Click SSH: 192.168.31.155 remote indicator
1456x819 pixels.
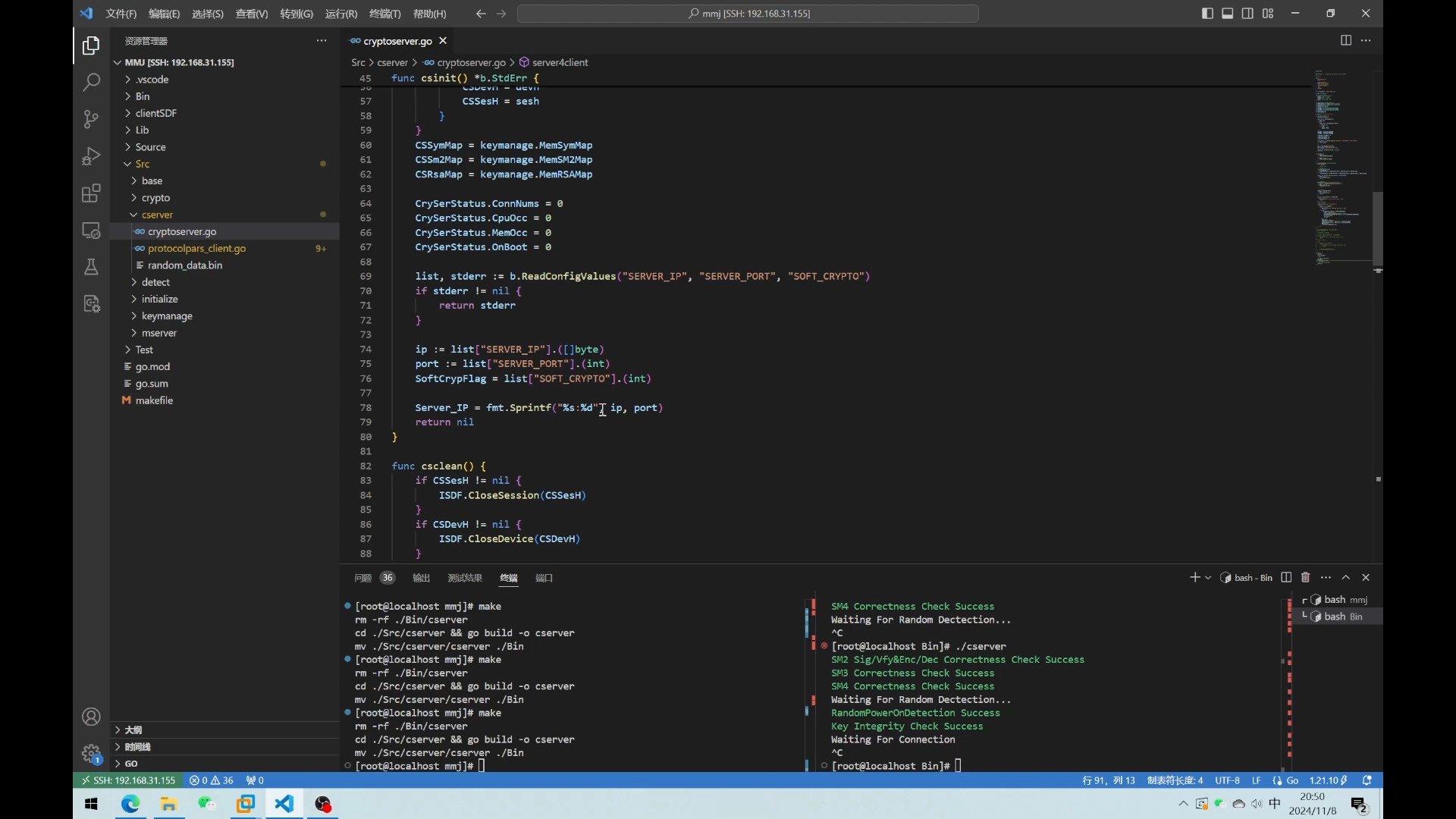[128, 780]
